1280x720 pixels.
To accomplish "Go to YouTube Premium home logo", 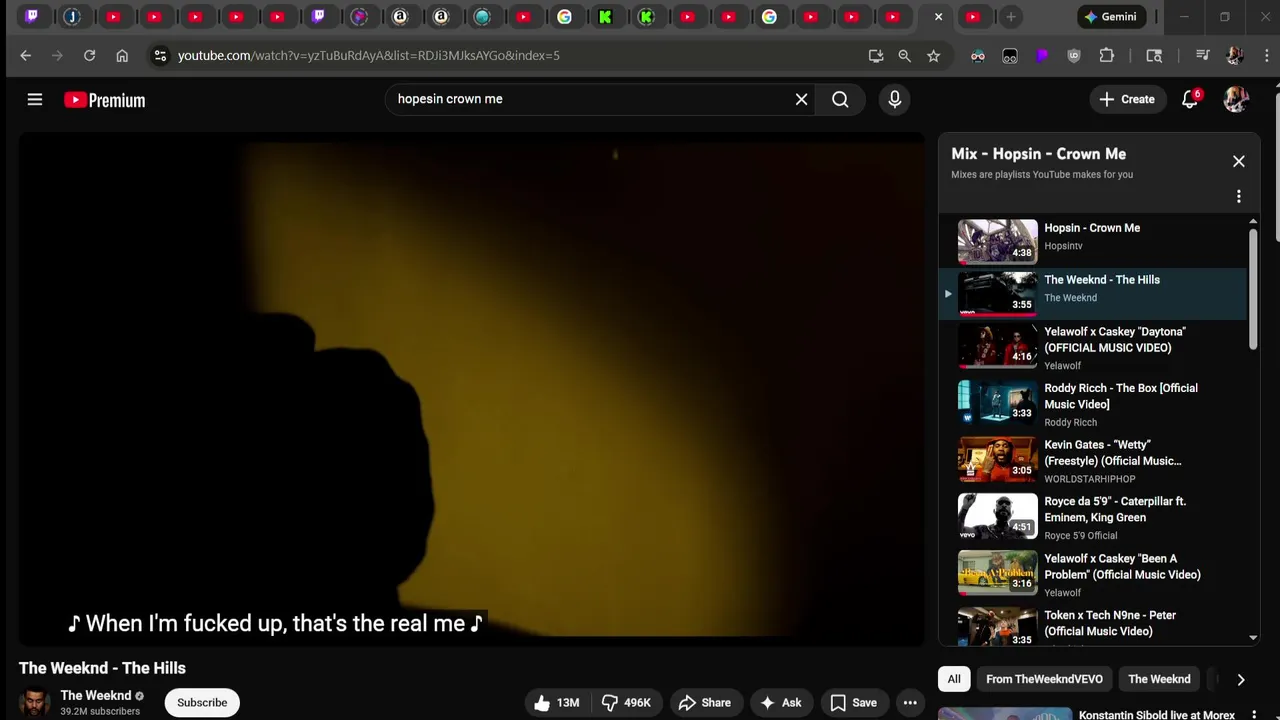I will coord(104,100).
